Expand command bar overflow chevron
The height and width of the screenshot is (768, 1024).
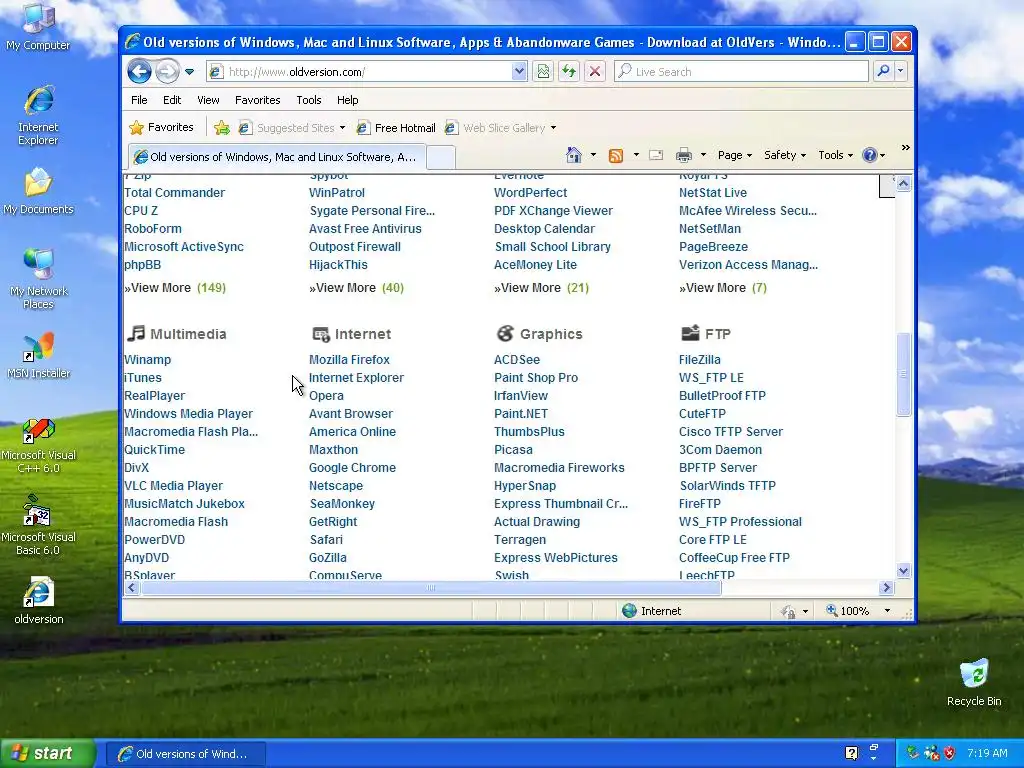point(906,148)
